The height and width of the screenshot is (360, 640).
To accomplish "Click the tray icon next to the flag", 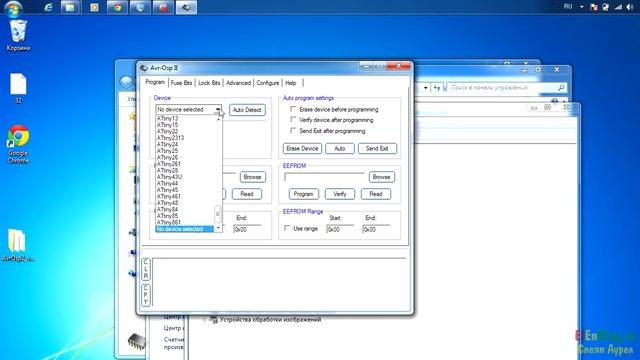I will [x=606, y=7].
